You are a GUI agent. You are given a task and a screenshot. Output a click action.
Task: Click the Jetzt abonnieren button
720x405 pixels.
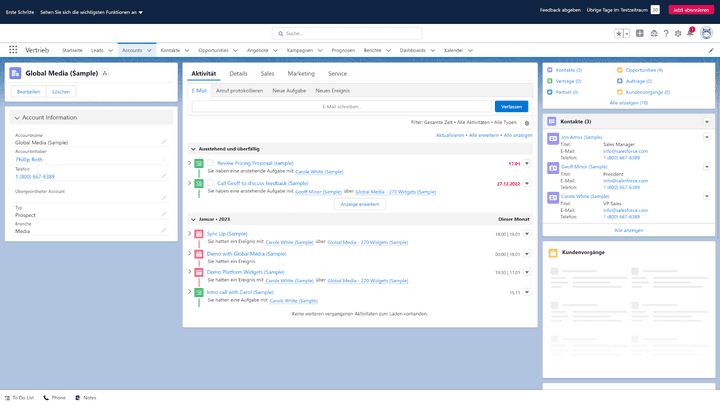pos(691,10)
